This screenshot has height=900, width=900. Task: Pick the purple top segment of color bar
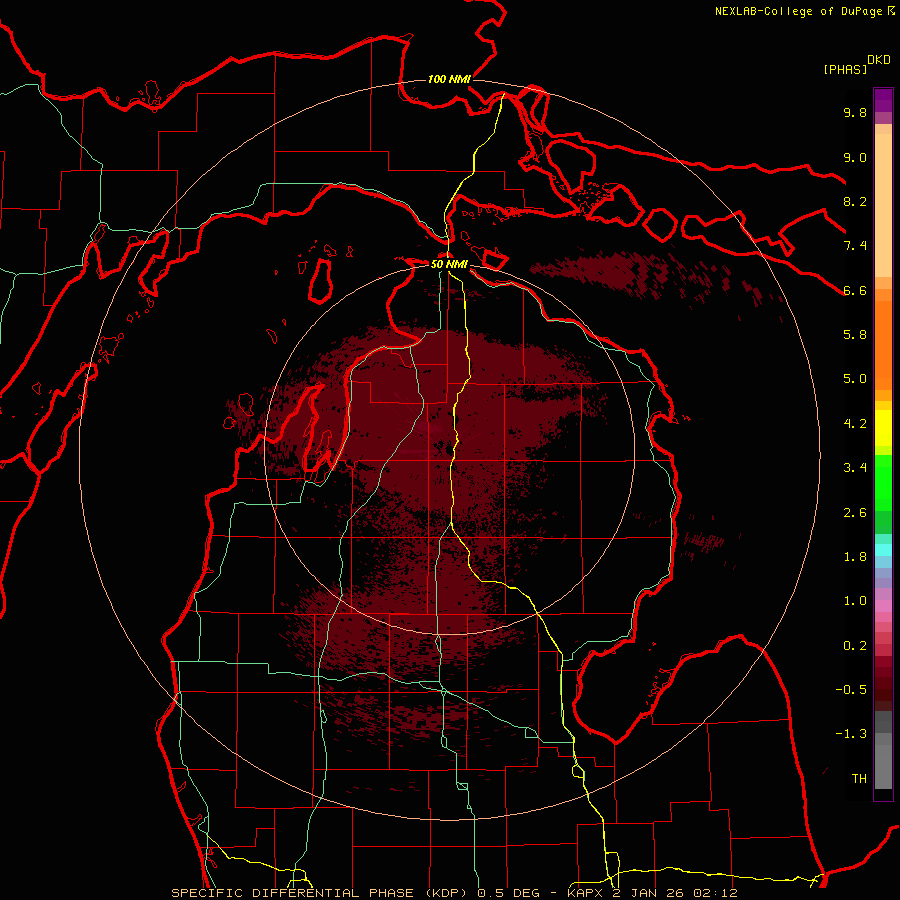[x=883, y=100]
